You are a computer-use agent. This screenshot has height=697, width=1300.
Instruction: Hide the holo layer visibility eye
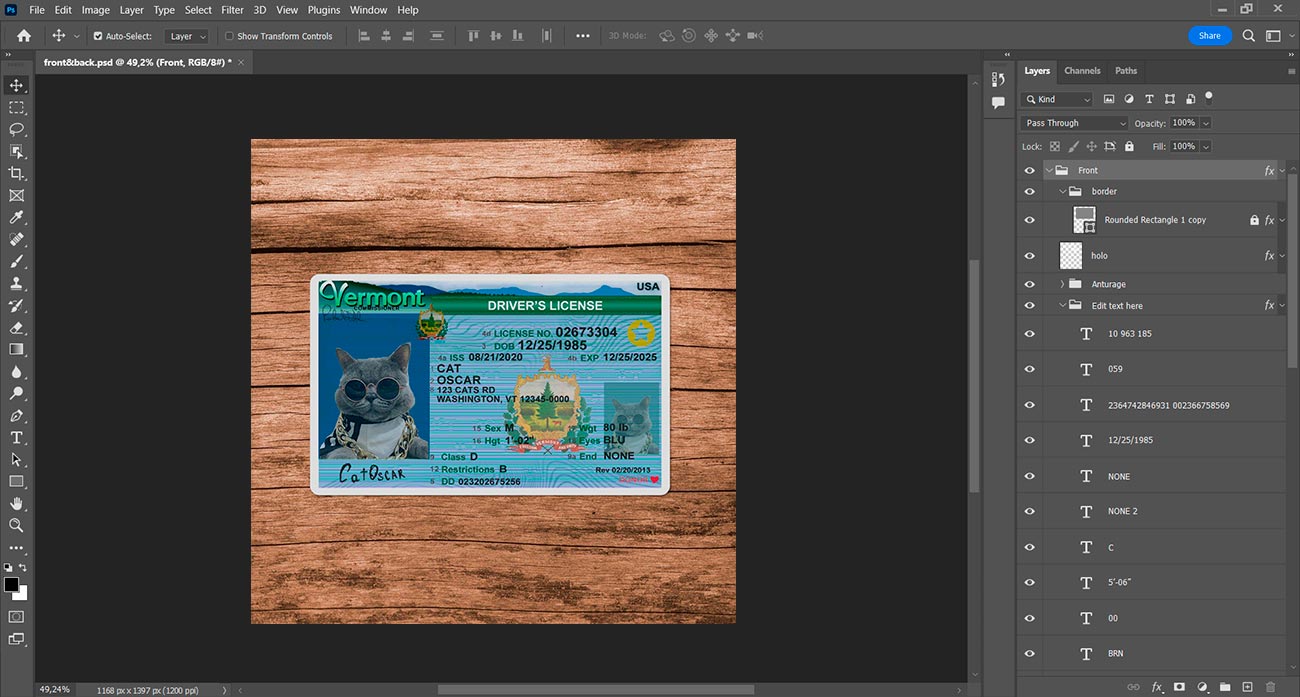1030,256
